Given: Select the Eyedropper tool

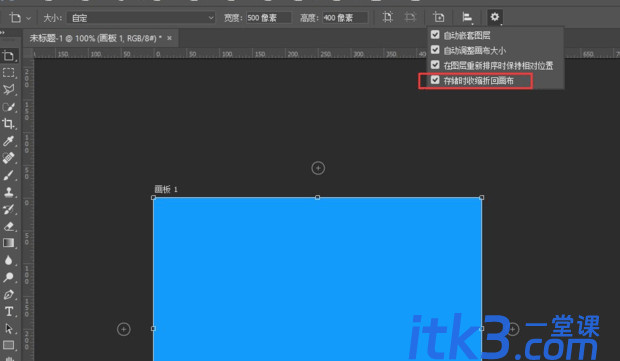Looking at the screenshot, I should pyautogui.click(x=8, y=141).
